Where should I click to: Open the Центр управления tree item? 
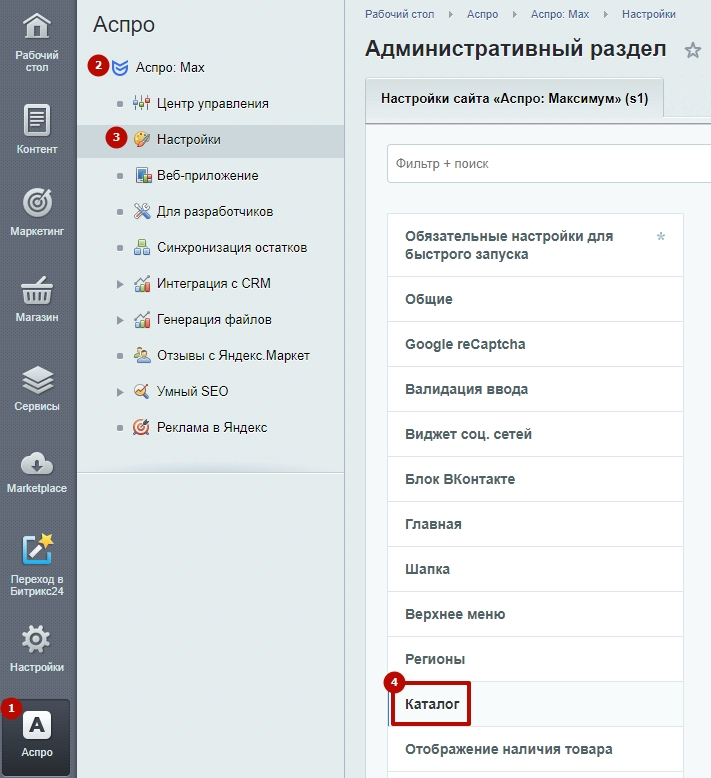(x=213, y=104)
